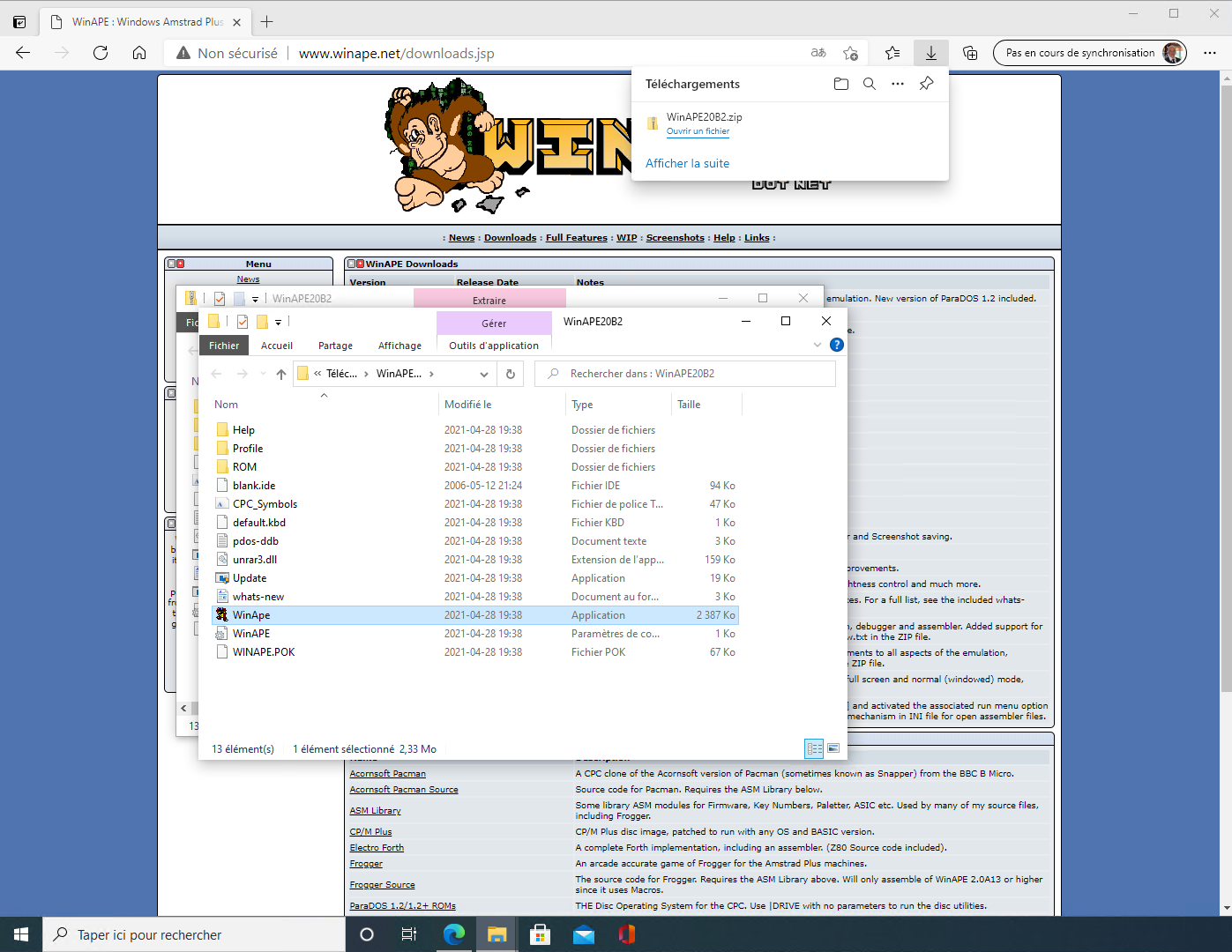
Task: Switch to details view in Explorer
Action: tap(814, 748)
